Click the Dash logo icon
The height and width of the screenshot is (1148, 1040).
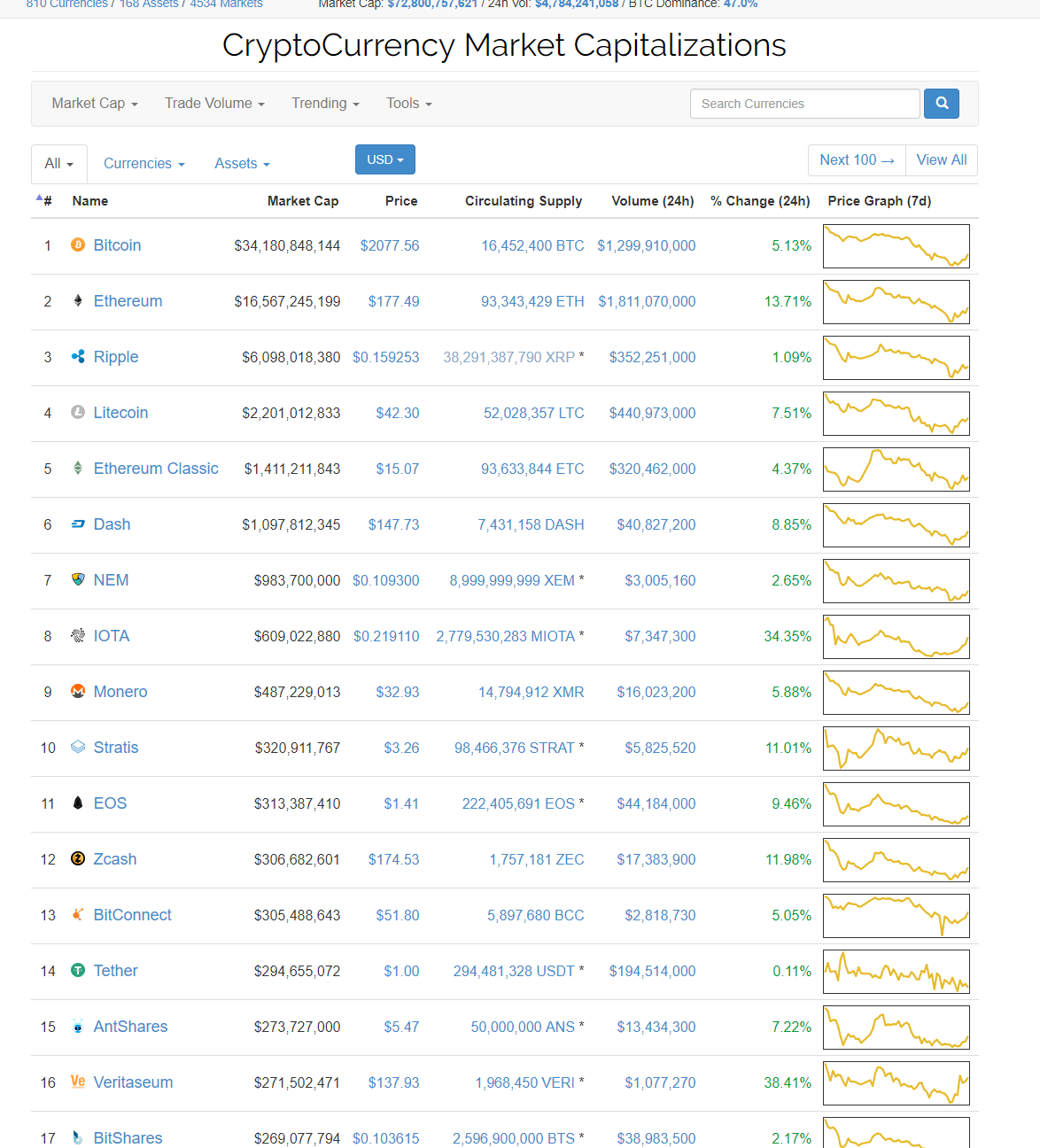(78, 524)
